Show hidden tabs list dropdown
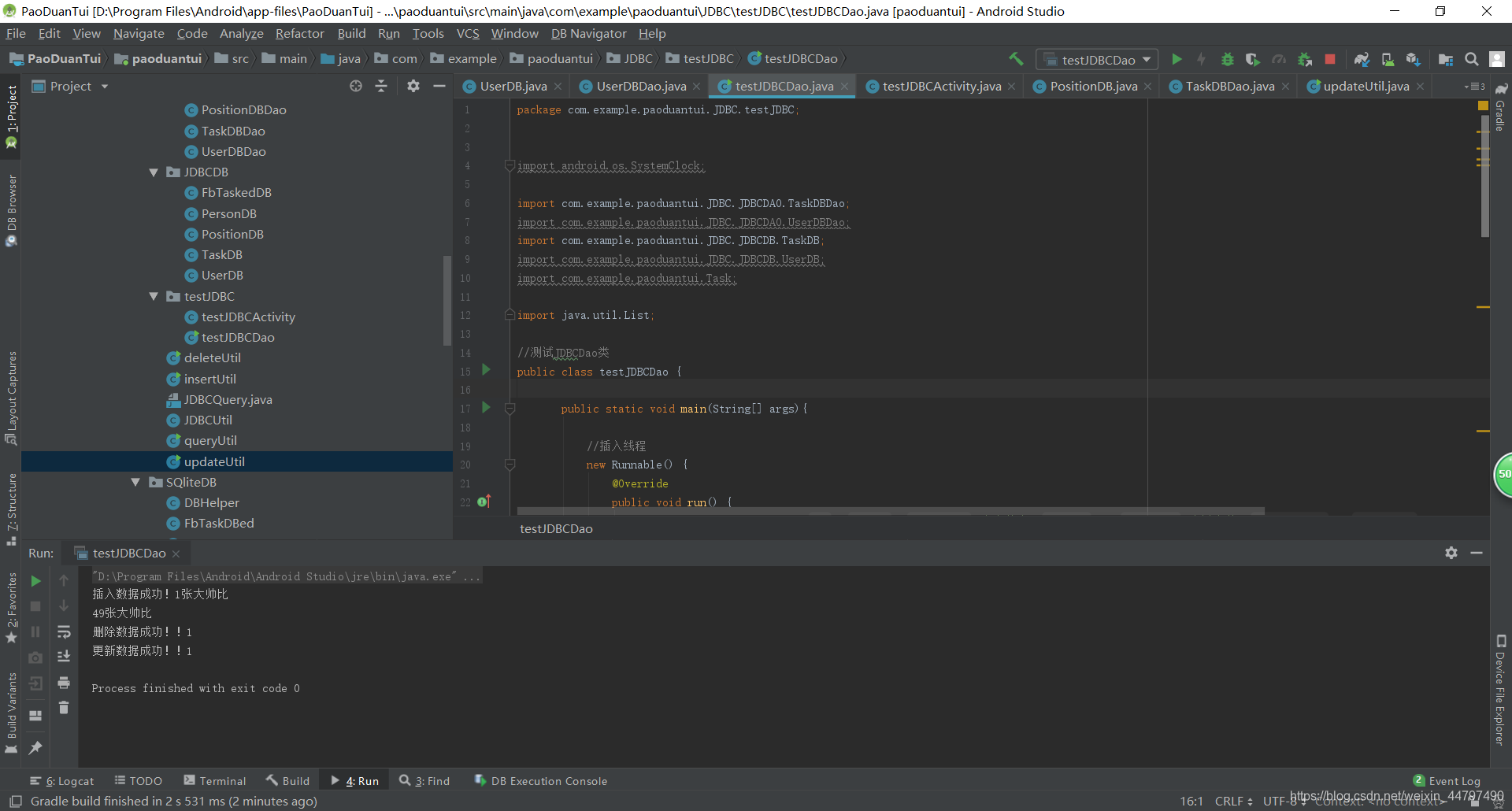The image size is (1512, 811). click(1474, 87)
